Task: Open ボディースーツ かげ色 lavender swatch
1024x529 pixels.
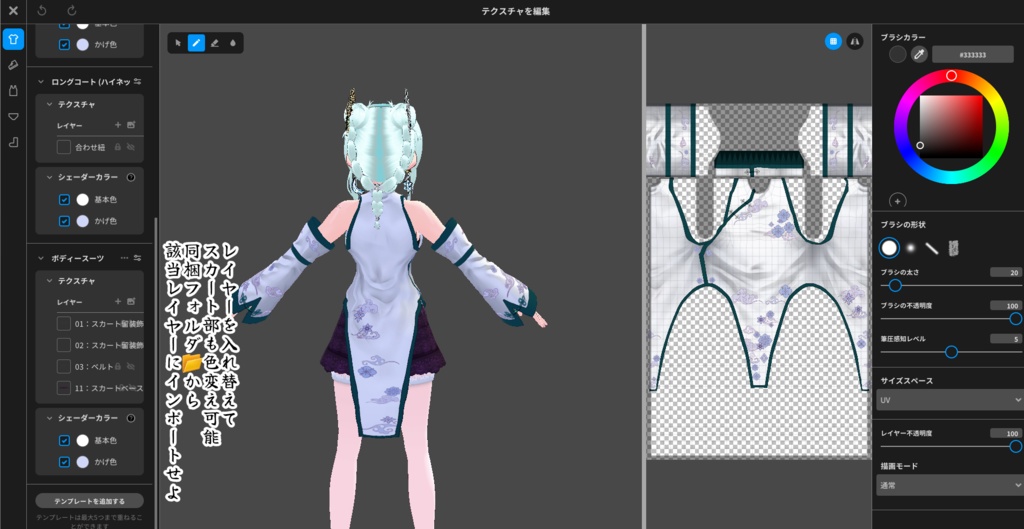Action: click(x=82, y=462)
